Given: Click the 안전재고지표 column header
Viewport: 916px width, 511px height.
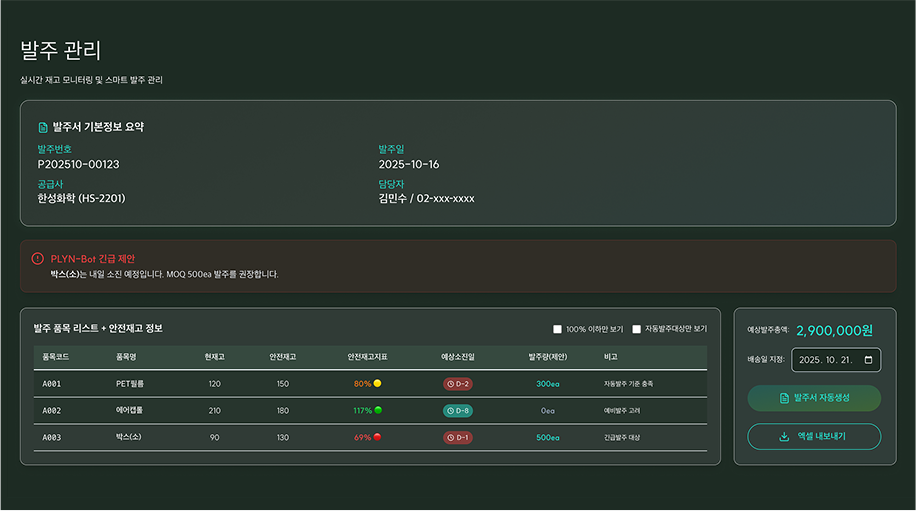Looking at the screenshot, I should [x=367, y=357].
